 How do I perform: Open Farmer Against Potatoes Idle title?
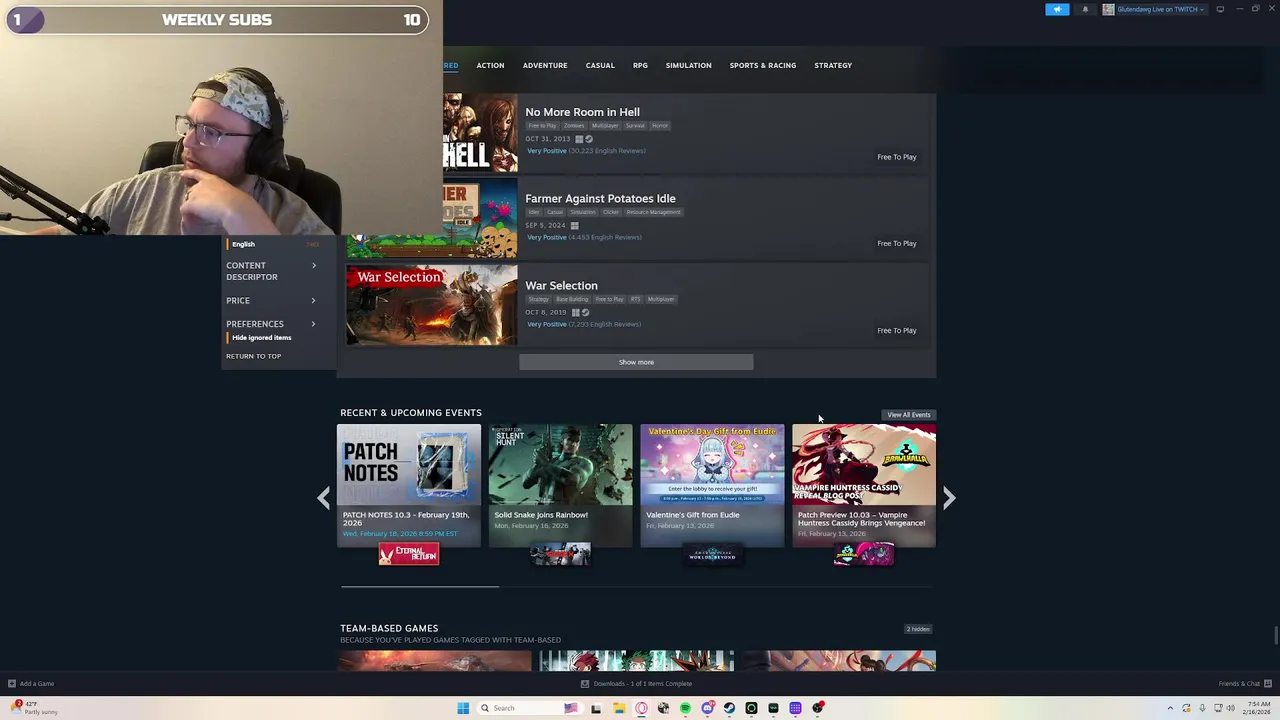click(600, 198)
